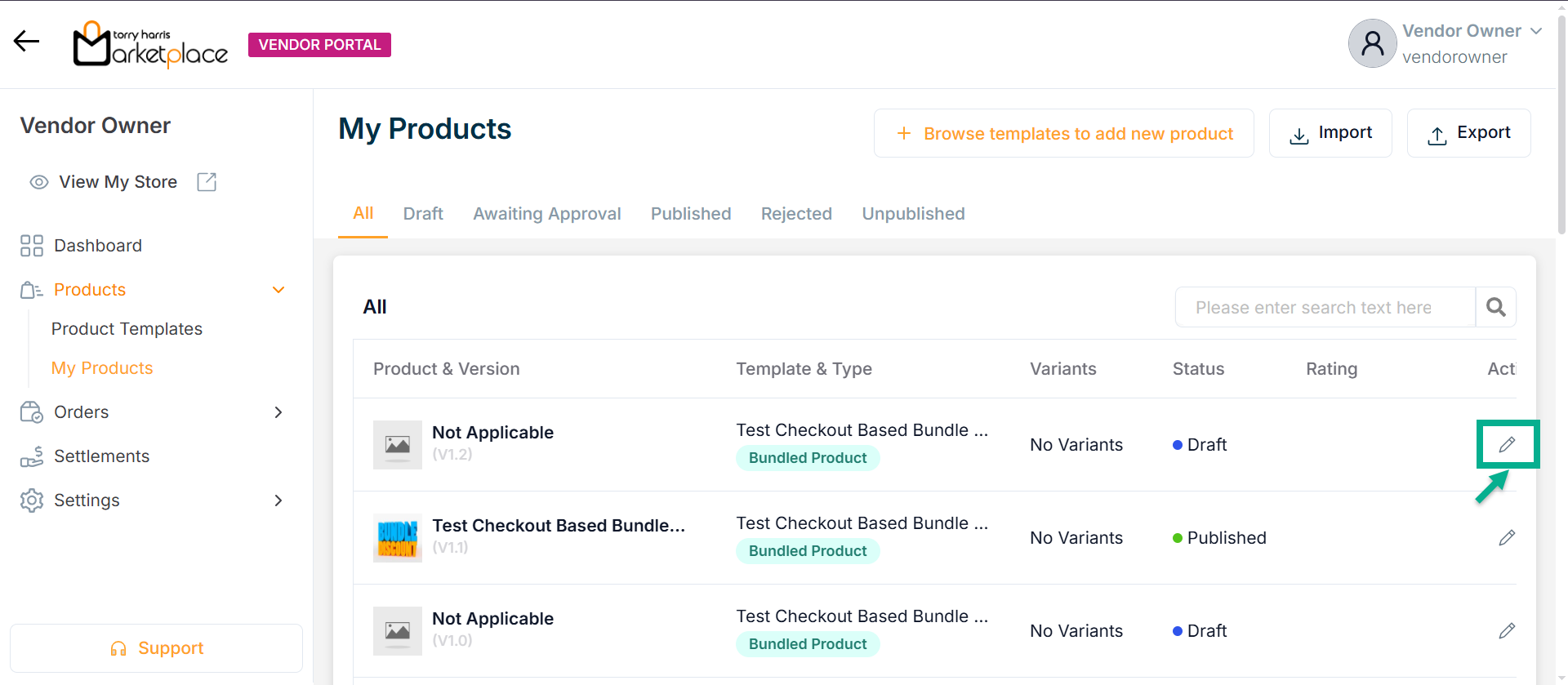Open Vendor Owner account dropdown
The width and height of the screenshot is (1568, 685).
pos(1536,31)
